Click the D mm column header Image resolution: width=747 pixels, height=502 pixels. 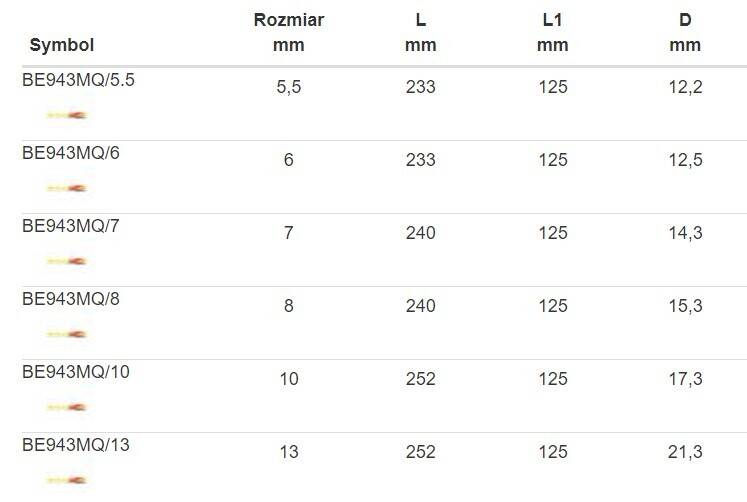[x=685, y=32]
